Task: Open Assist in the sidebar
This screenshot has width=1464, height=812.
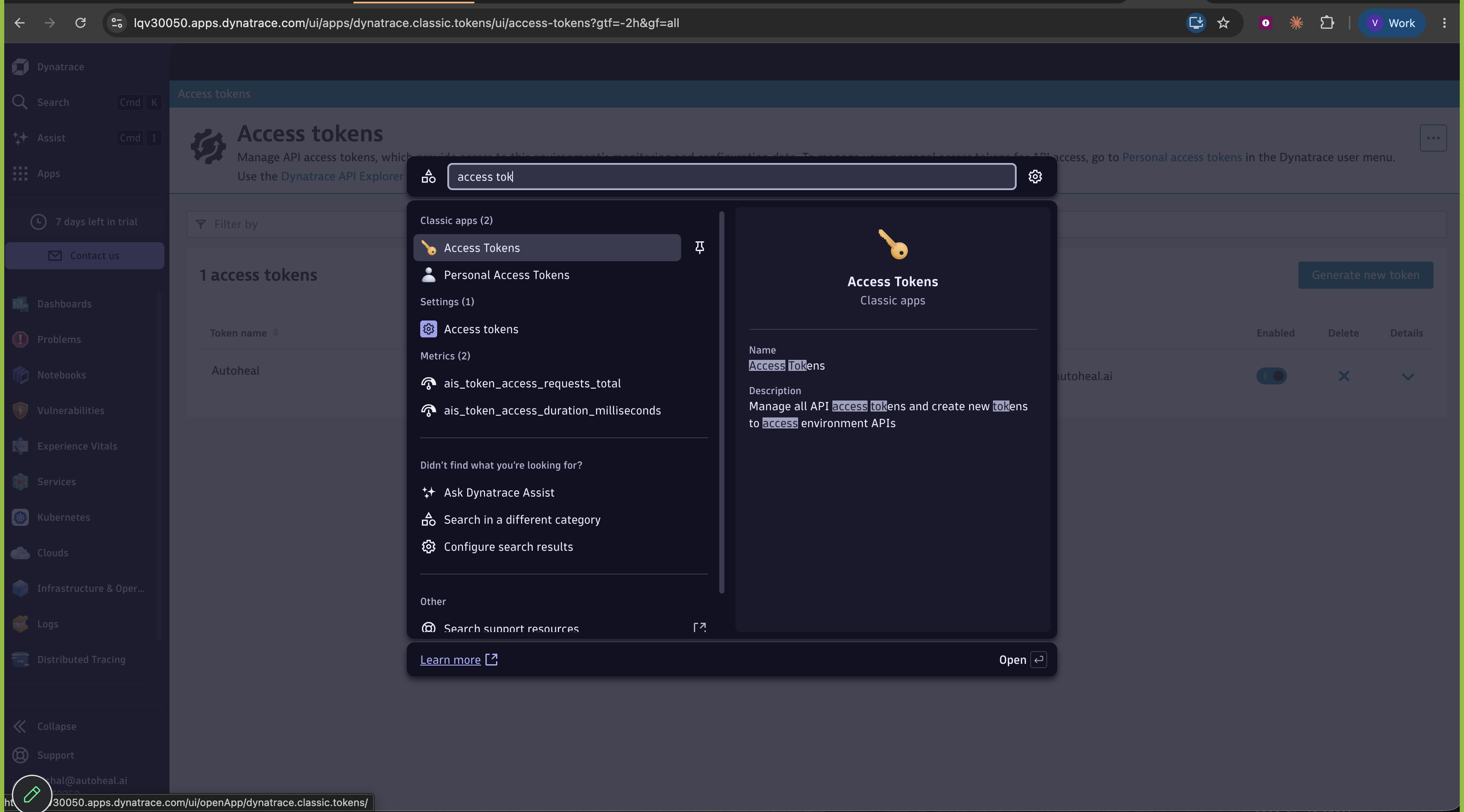Action: tap(85, 138)
